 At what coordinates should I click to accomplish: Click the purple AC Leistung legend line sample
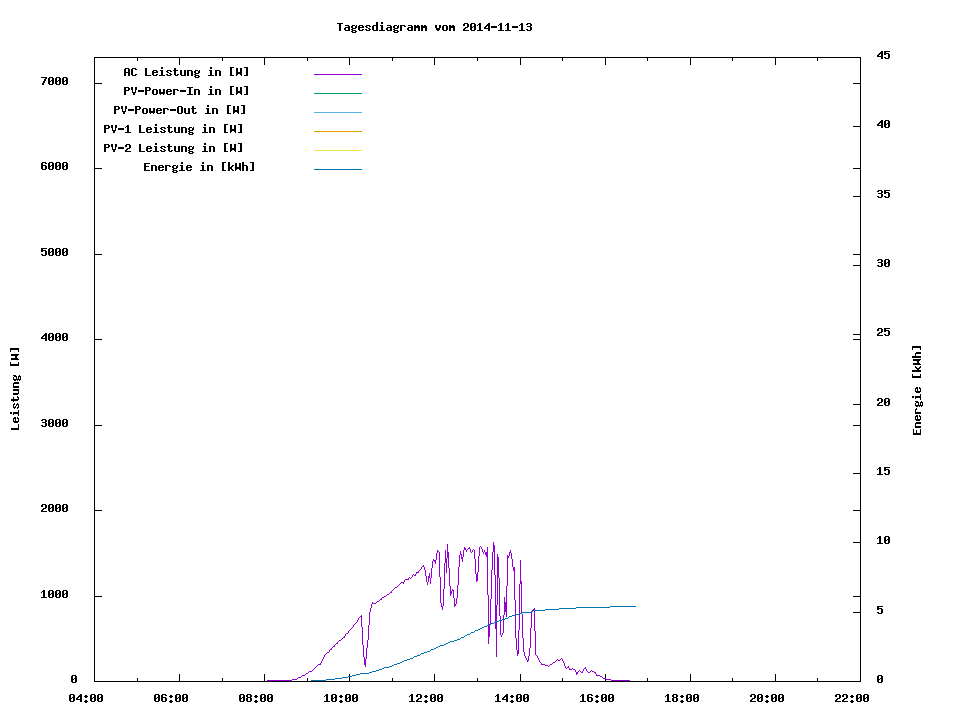[337, 74]
